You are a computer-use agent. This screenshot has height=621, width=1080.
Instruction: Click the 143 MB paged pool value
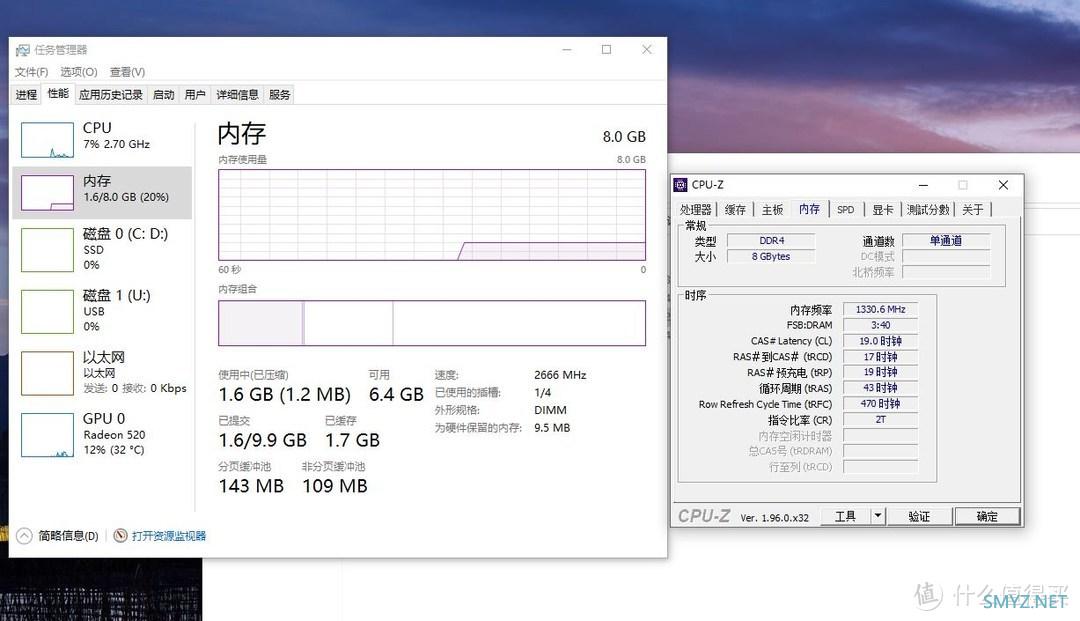coord(251,486)
